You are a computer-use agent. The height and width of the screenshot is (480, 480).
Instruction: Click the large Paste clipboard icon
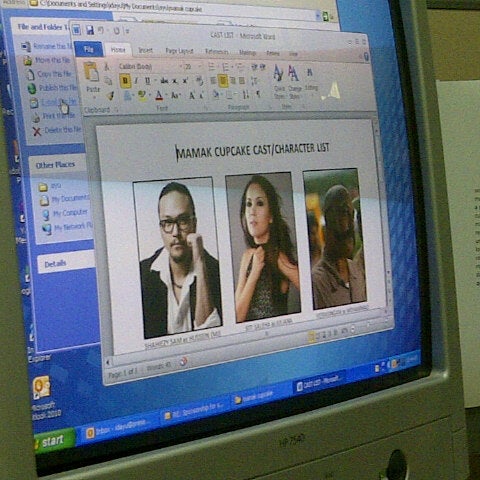91,71
